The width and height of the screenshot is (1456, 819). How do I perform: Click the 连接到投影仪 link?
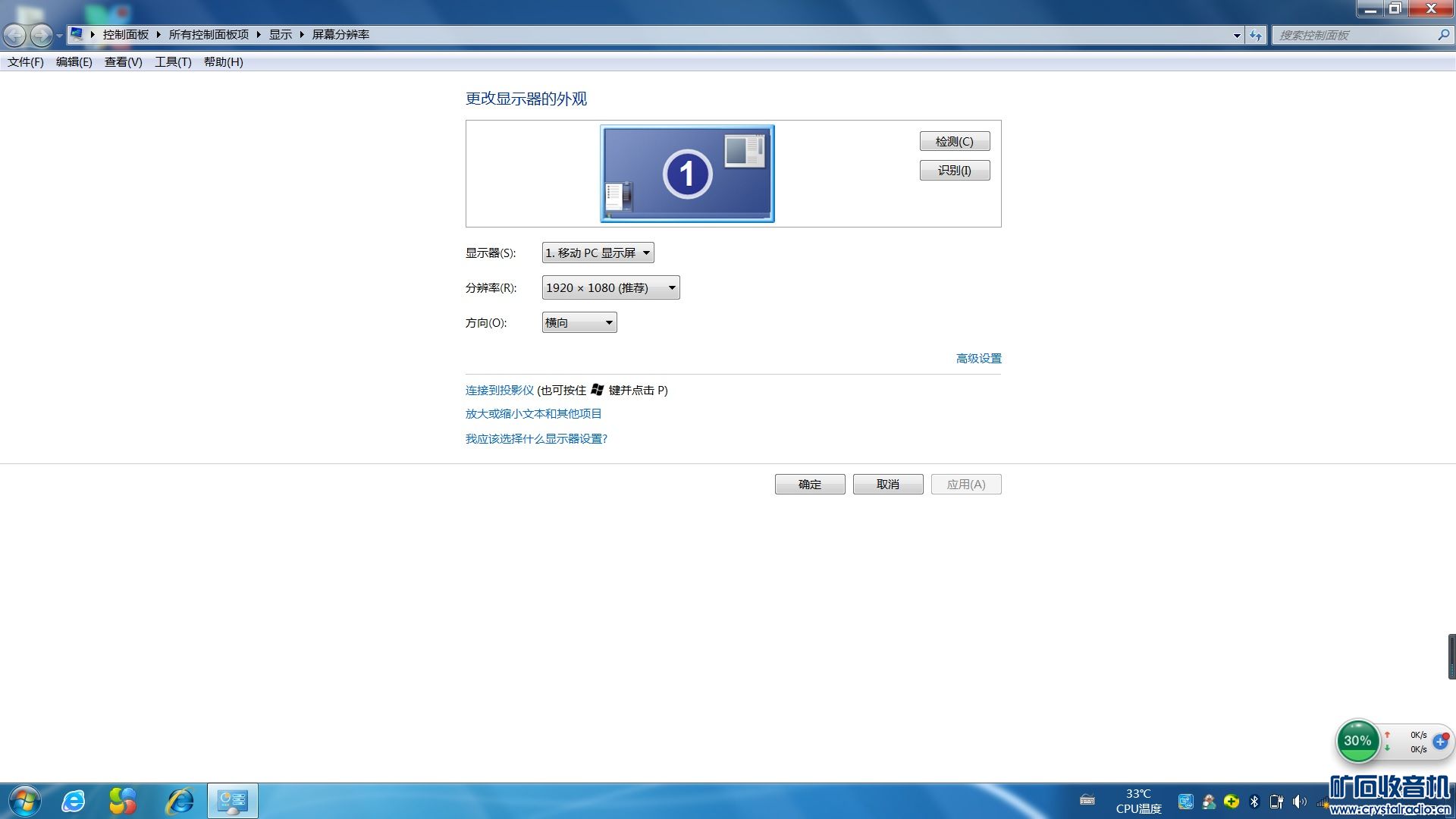(x=499, y=390)
